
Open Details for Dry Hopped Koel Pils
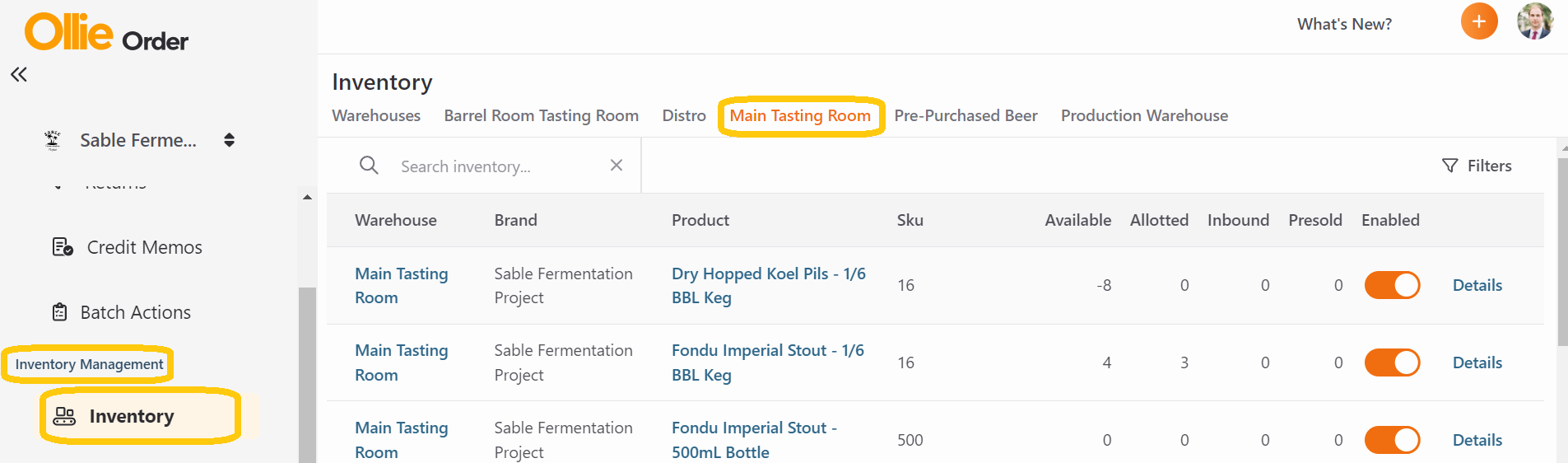click(x=1477, y=285)
